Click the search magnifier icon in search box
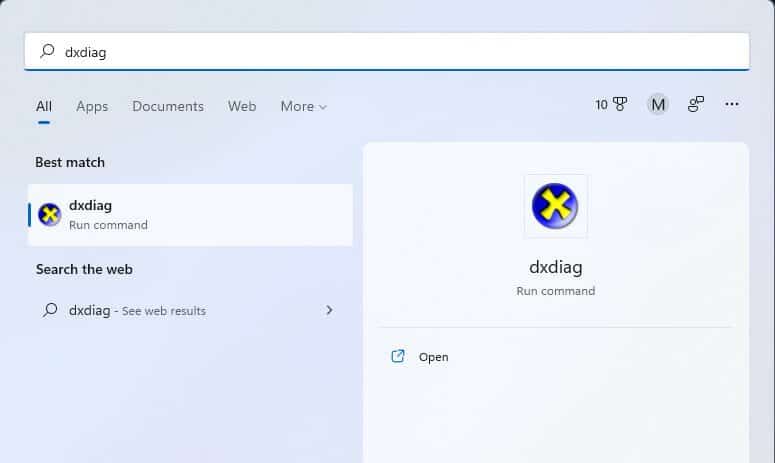 click(x=47, y=50)
